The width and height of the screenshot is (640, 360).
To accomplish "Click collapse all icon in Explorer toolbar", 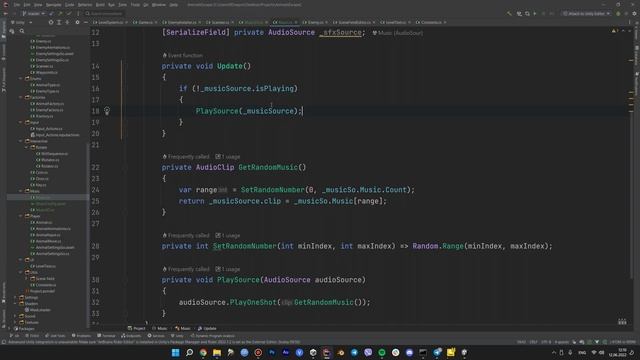I will click(68, 22).
